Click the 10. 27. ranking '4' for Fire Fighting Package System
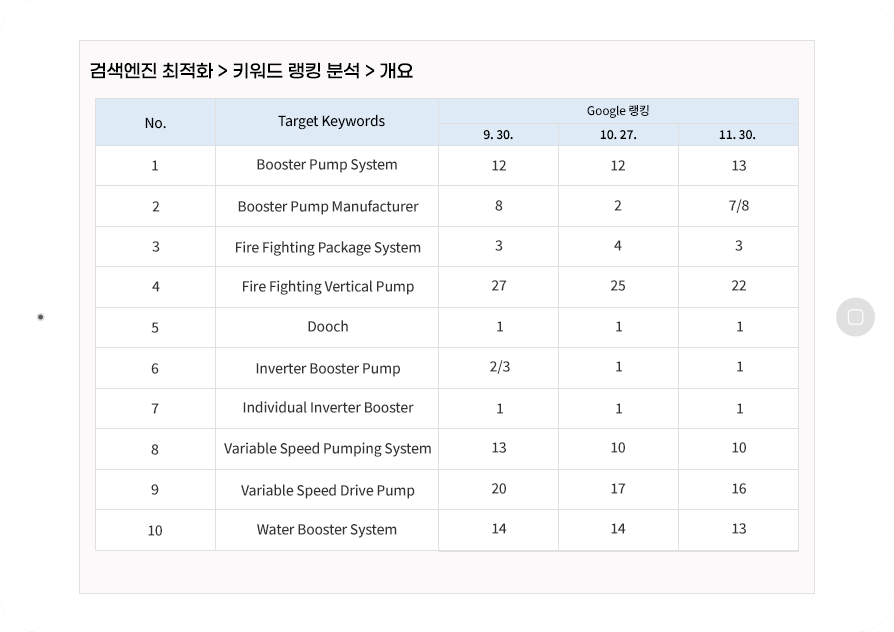The image size is (894, 632). click(x=618, y=246)
